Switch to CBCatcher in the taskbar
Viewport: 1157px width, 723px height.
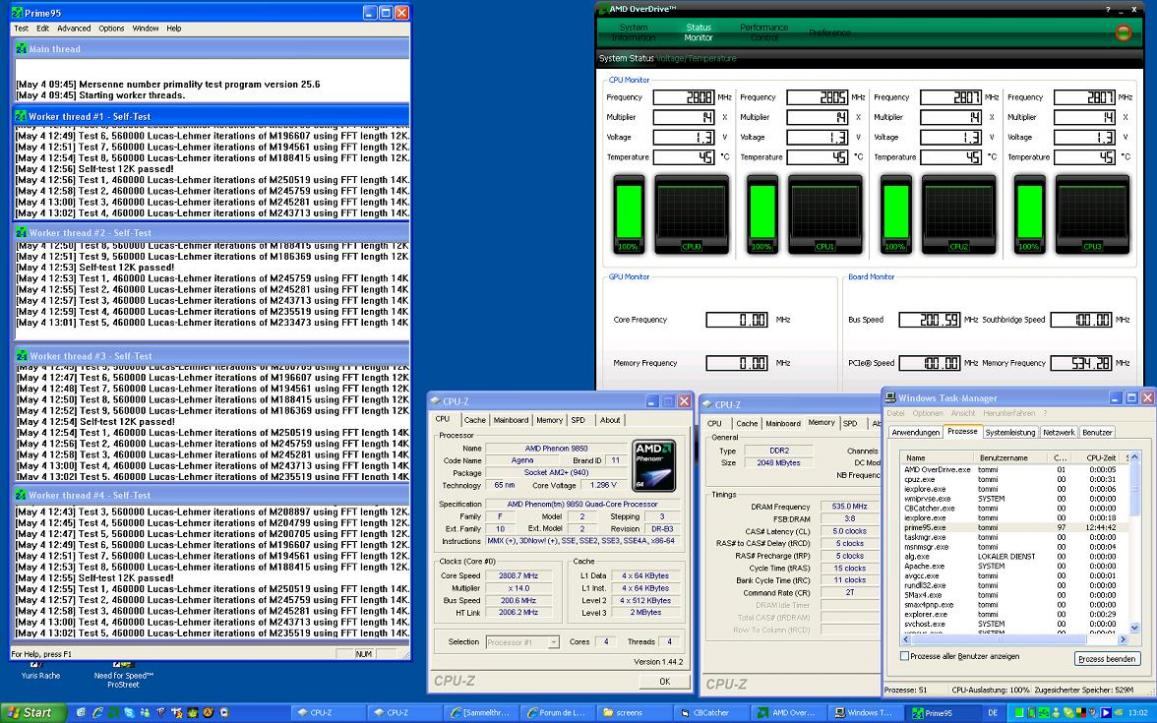click(711, 713)
